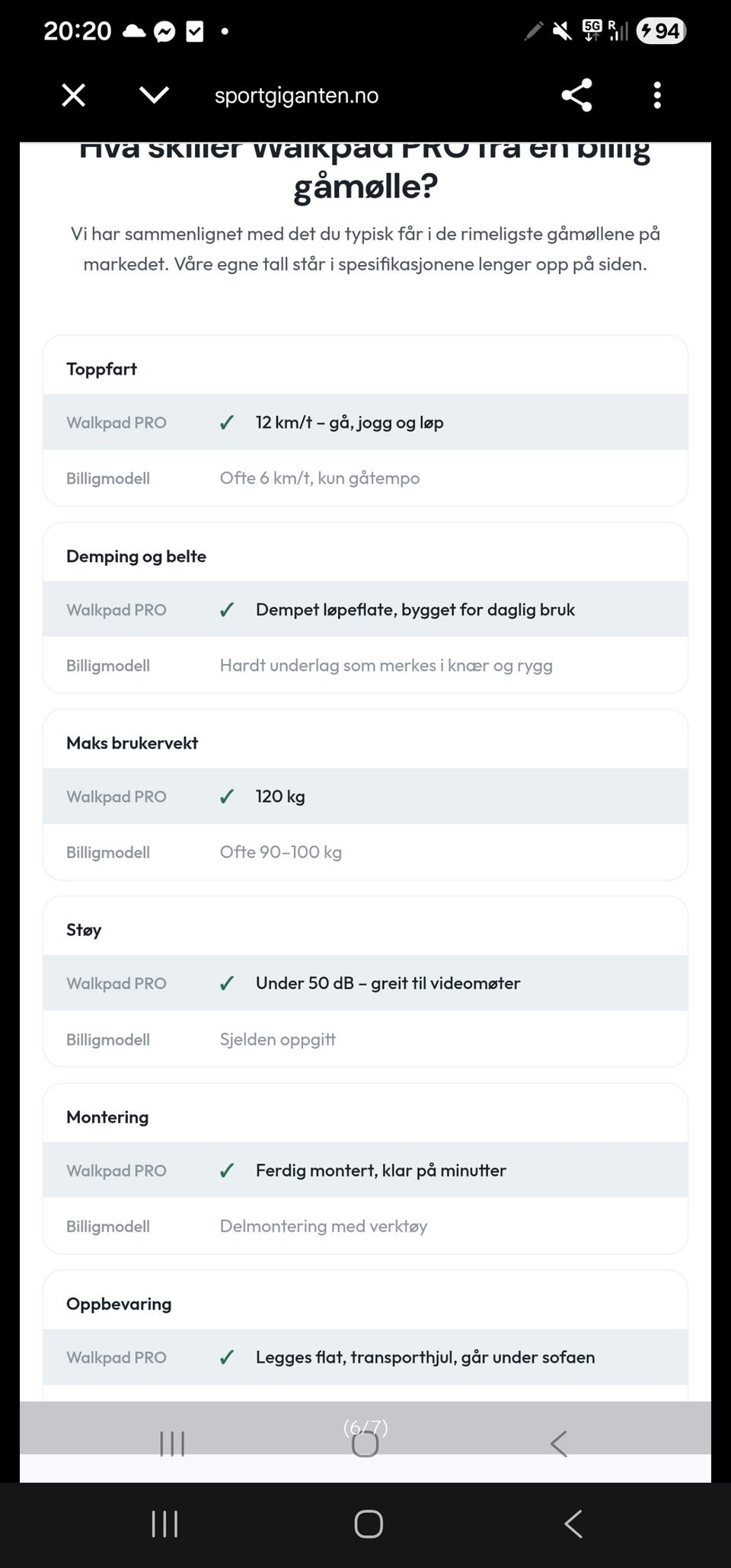
Task: Click the checkmark beside Under 50 dB
Action: 227,983
